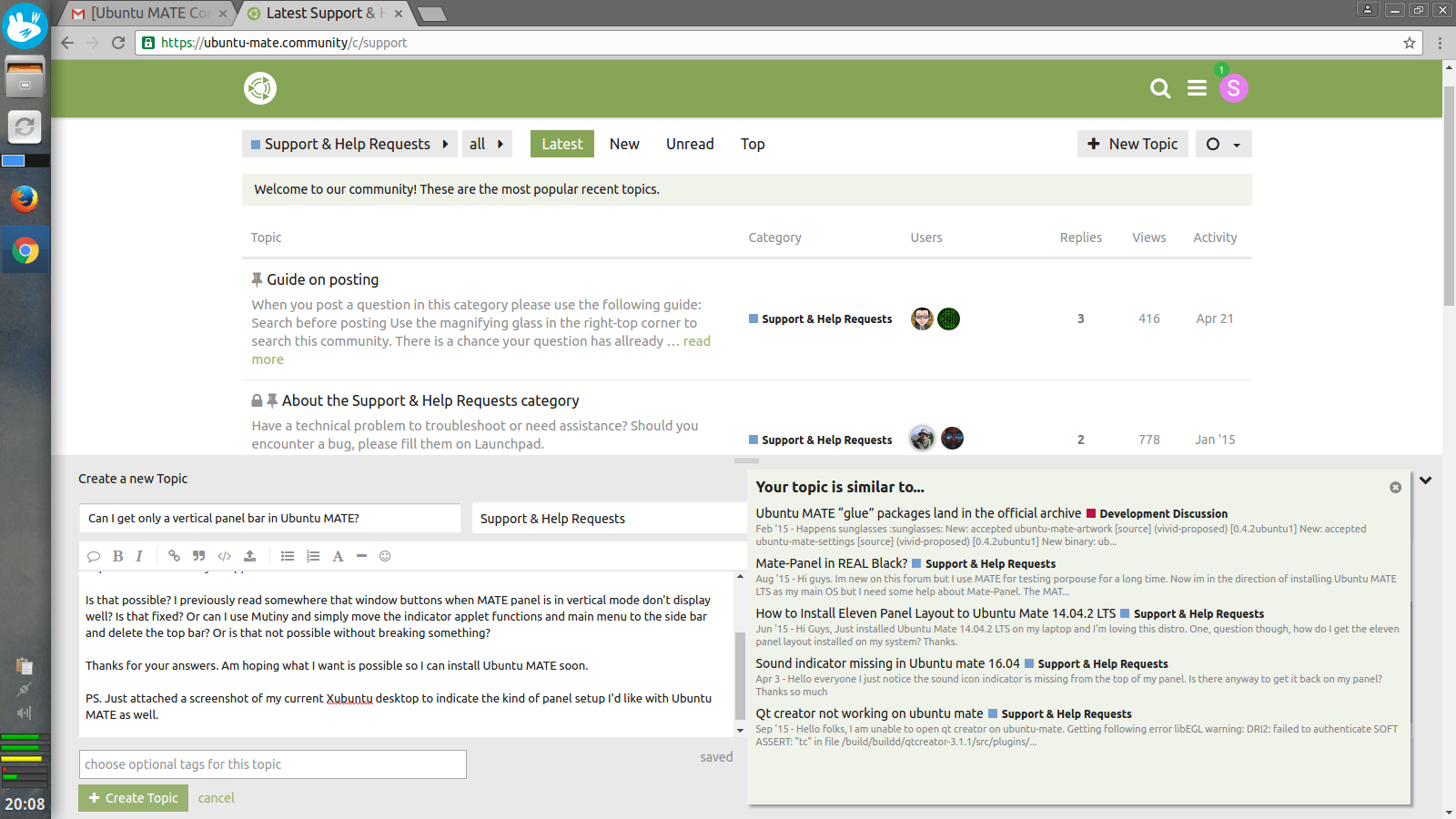
Task: Sort topics by the Views column
Action: 1149,238
